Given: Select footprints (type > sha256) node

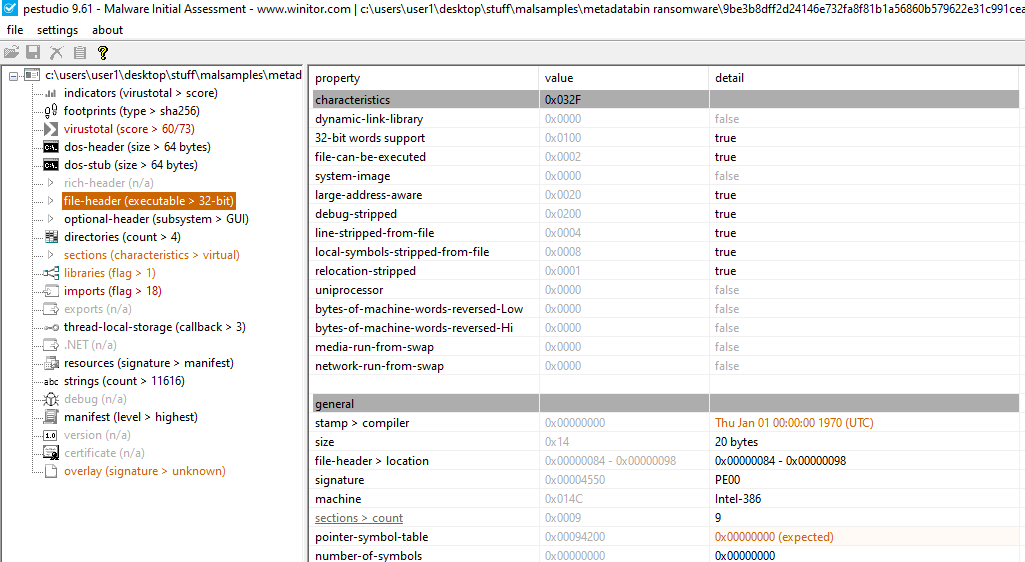Looking at the screenshot, I should (131, 111).
